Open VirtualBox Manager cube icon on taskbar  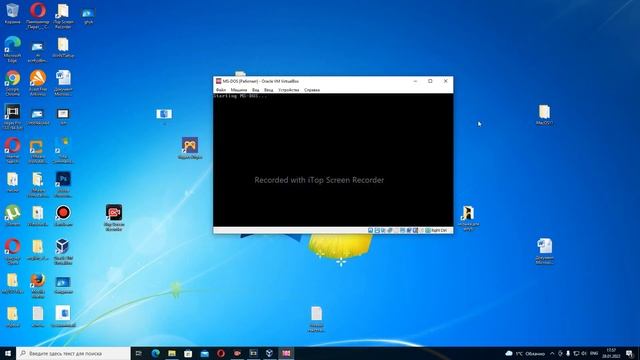pos(269,353)
